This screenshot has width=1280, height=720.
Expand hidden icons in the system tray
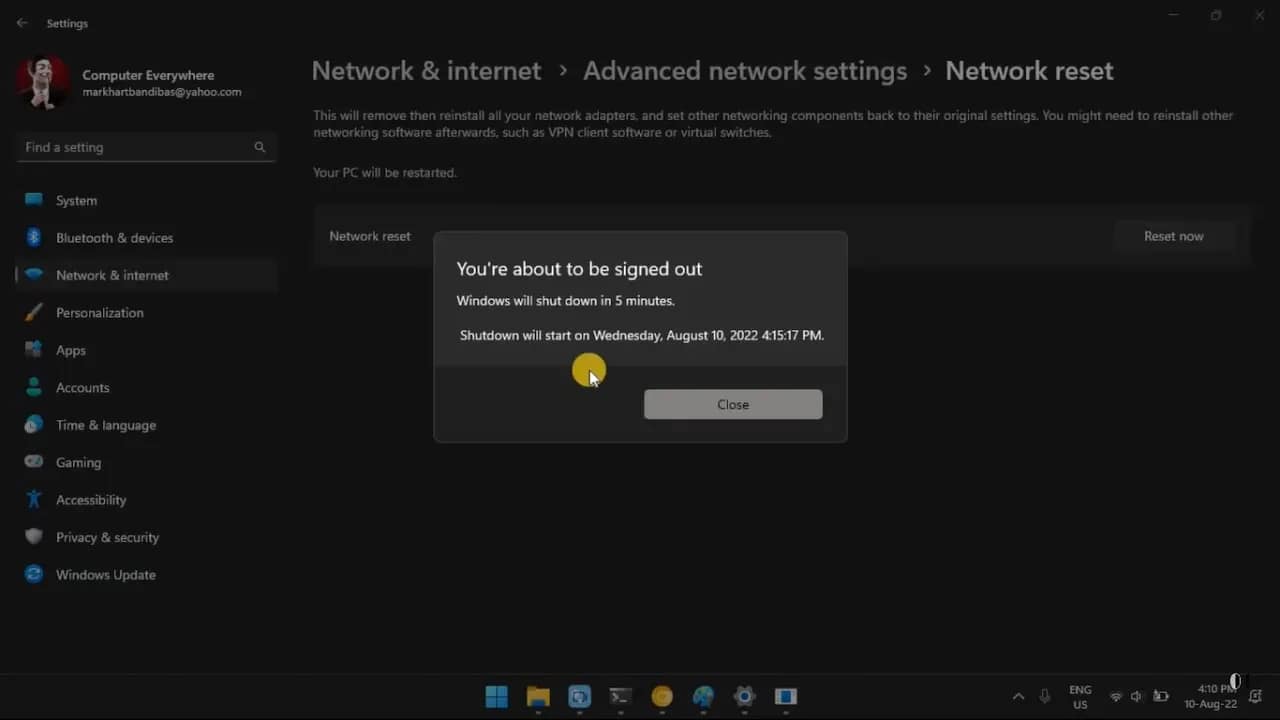tap(1018, 697)
